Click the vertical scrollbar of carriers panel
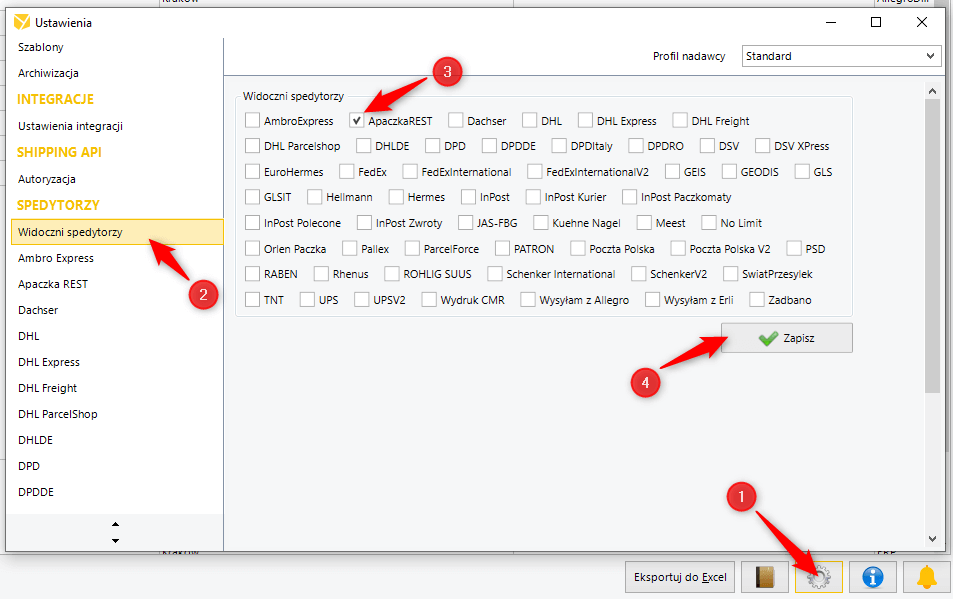The width and height of the screenshot is (953, 599). 933,240
